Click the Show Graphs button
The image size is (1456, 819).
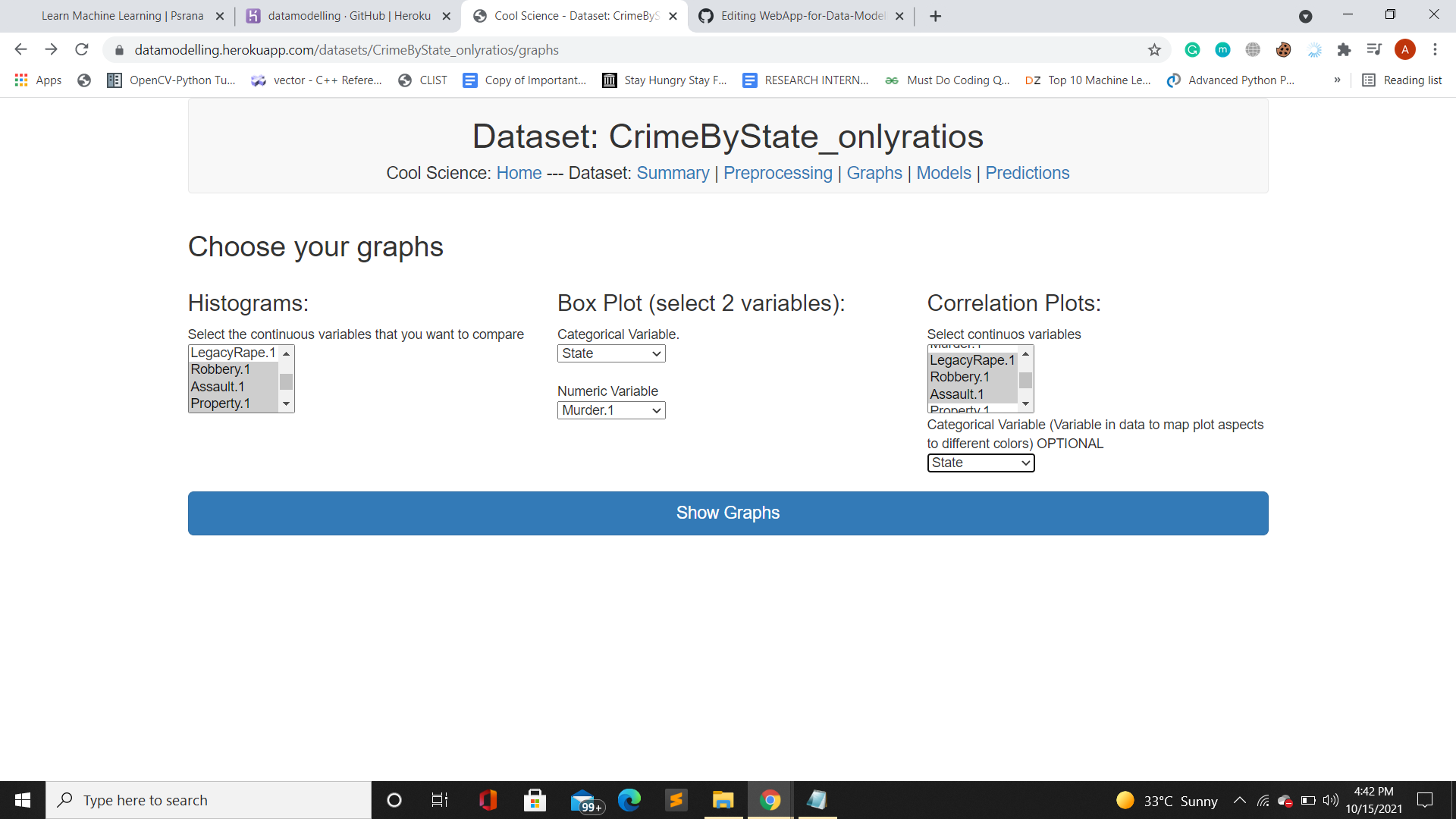(x=727, y=513)
